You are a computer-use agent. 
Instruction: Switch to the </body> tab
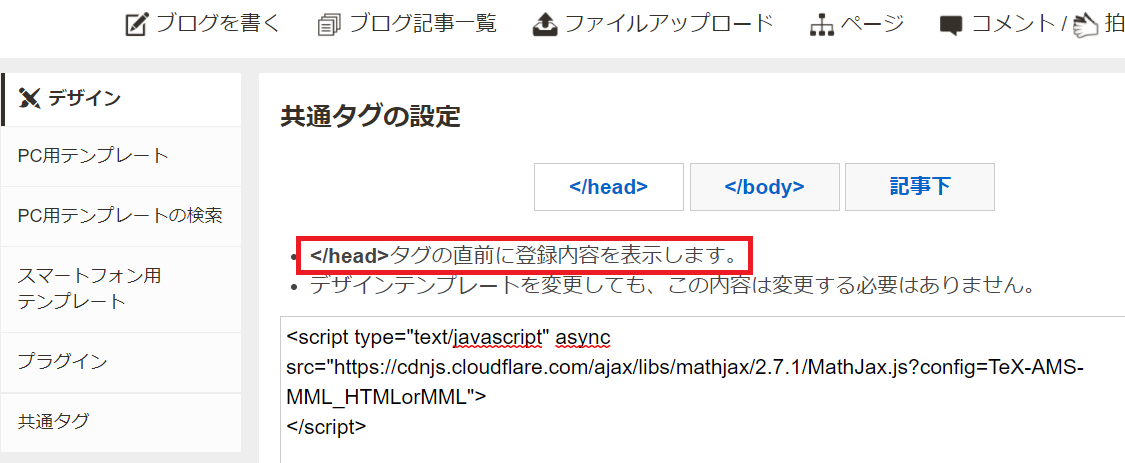pos(764,187)
